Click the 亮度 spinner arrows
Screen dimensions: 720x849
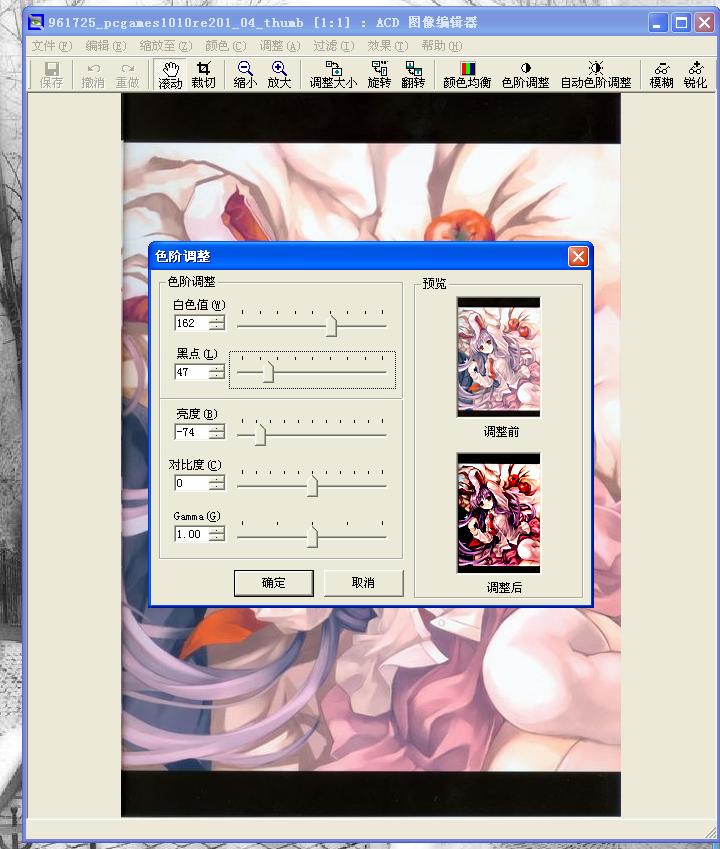[x=217, y=432]
